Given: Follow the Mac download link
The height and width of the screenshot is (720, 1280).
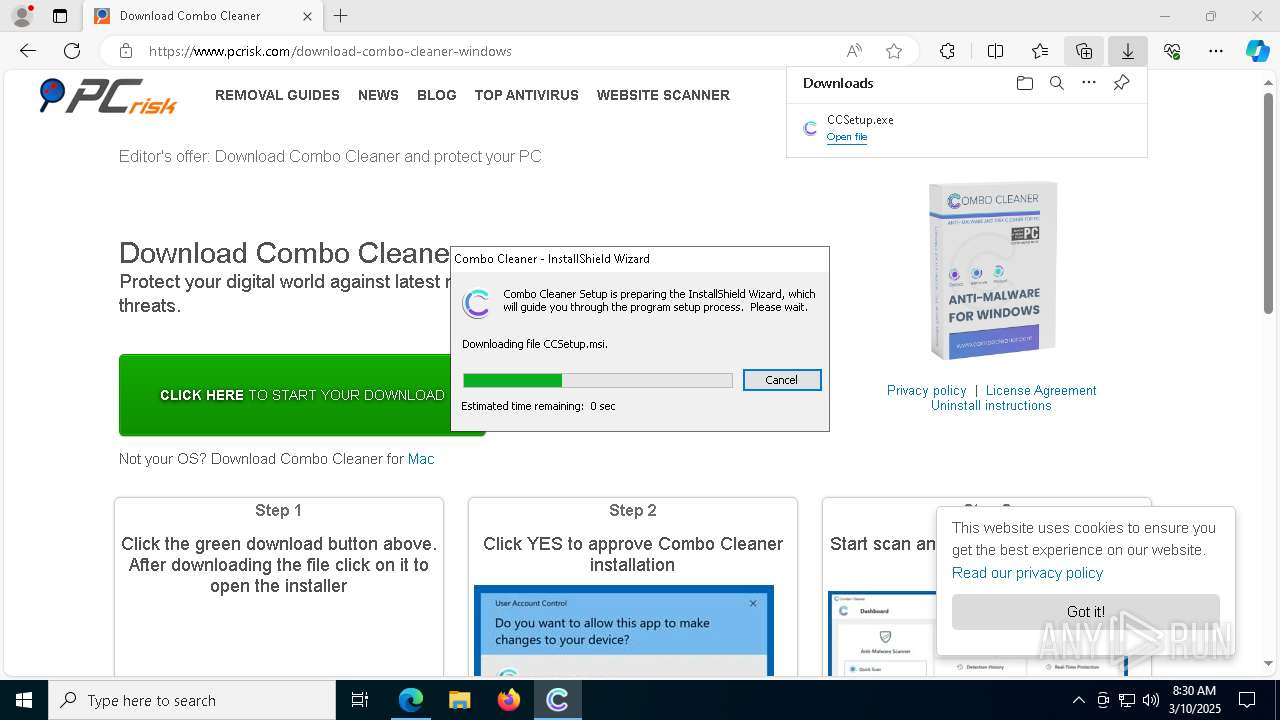Looking at the screenshot, I should 421,459.
